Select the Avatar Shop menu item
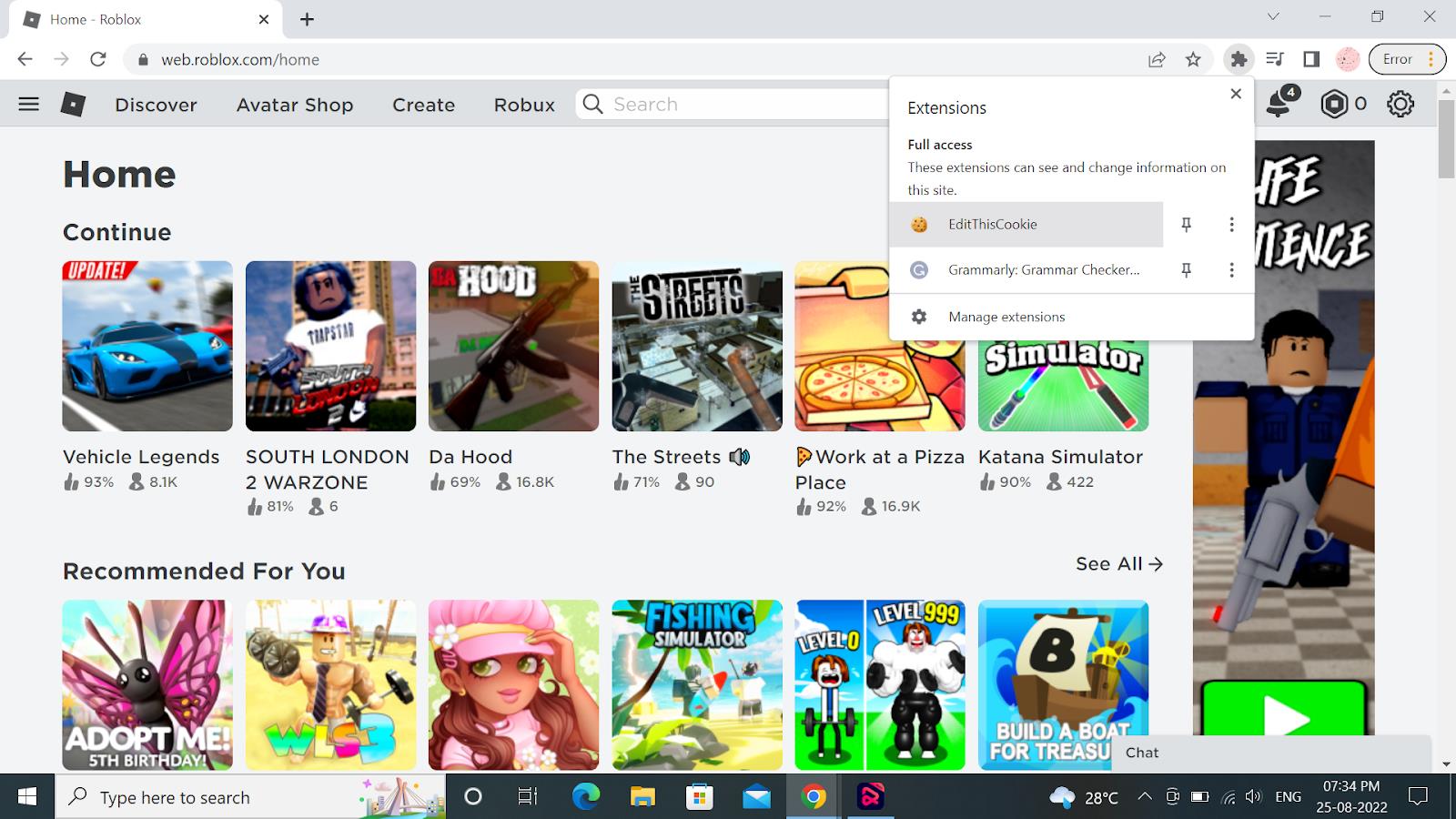1456x819 pixels. [x=294, y=105]
